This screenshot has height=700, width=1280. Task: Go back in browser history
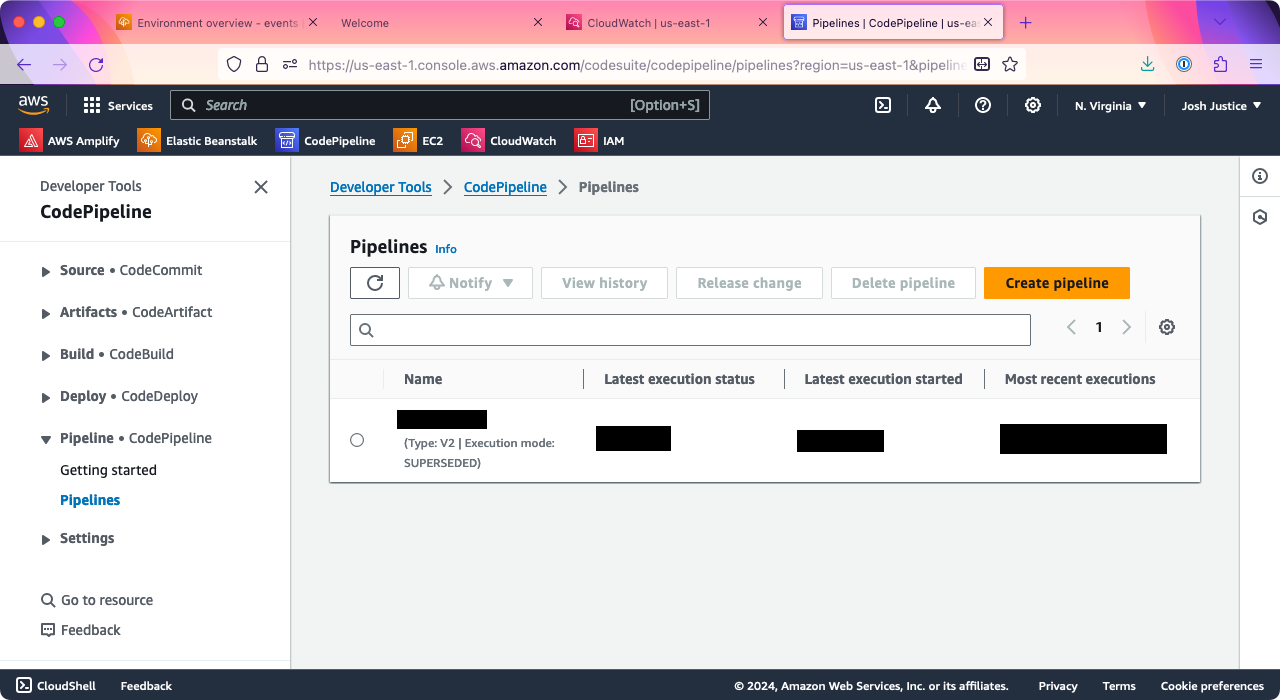coord(24,64)
